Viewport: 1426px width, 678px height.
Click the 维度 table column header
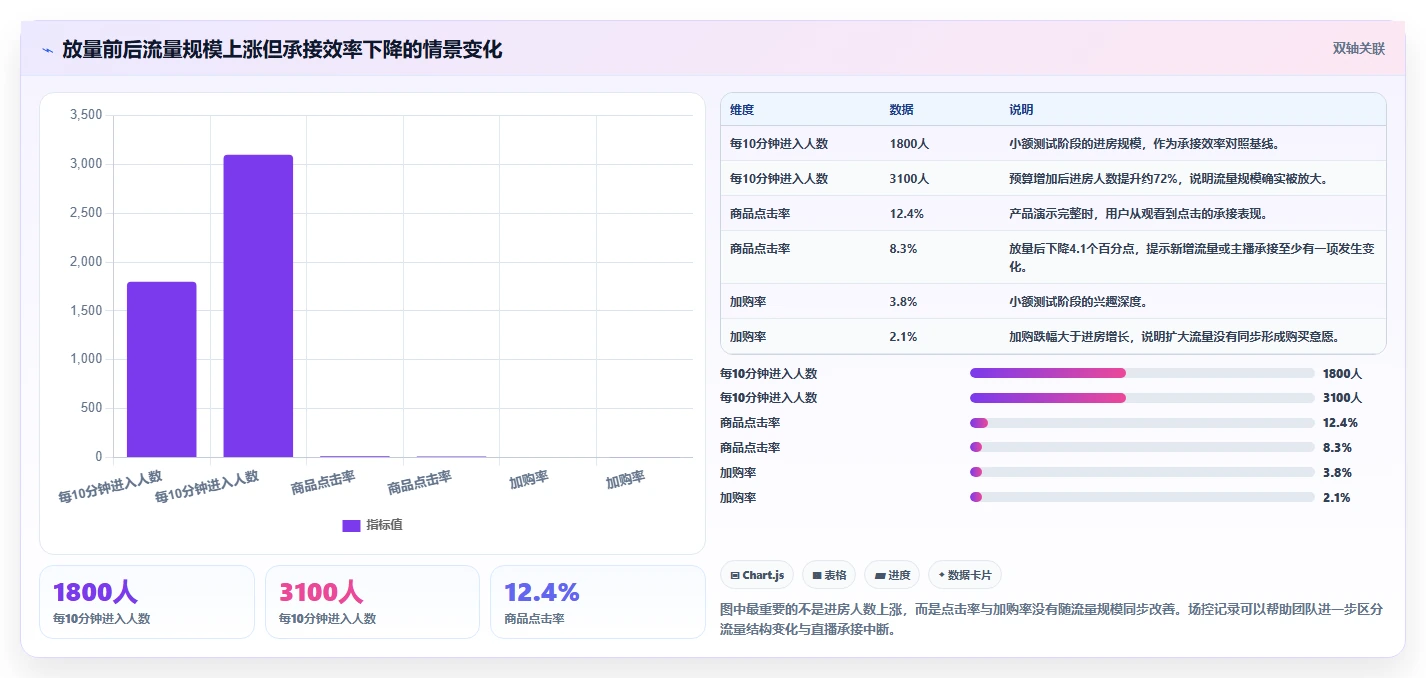pyautogui.click(x=742, y=109)
